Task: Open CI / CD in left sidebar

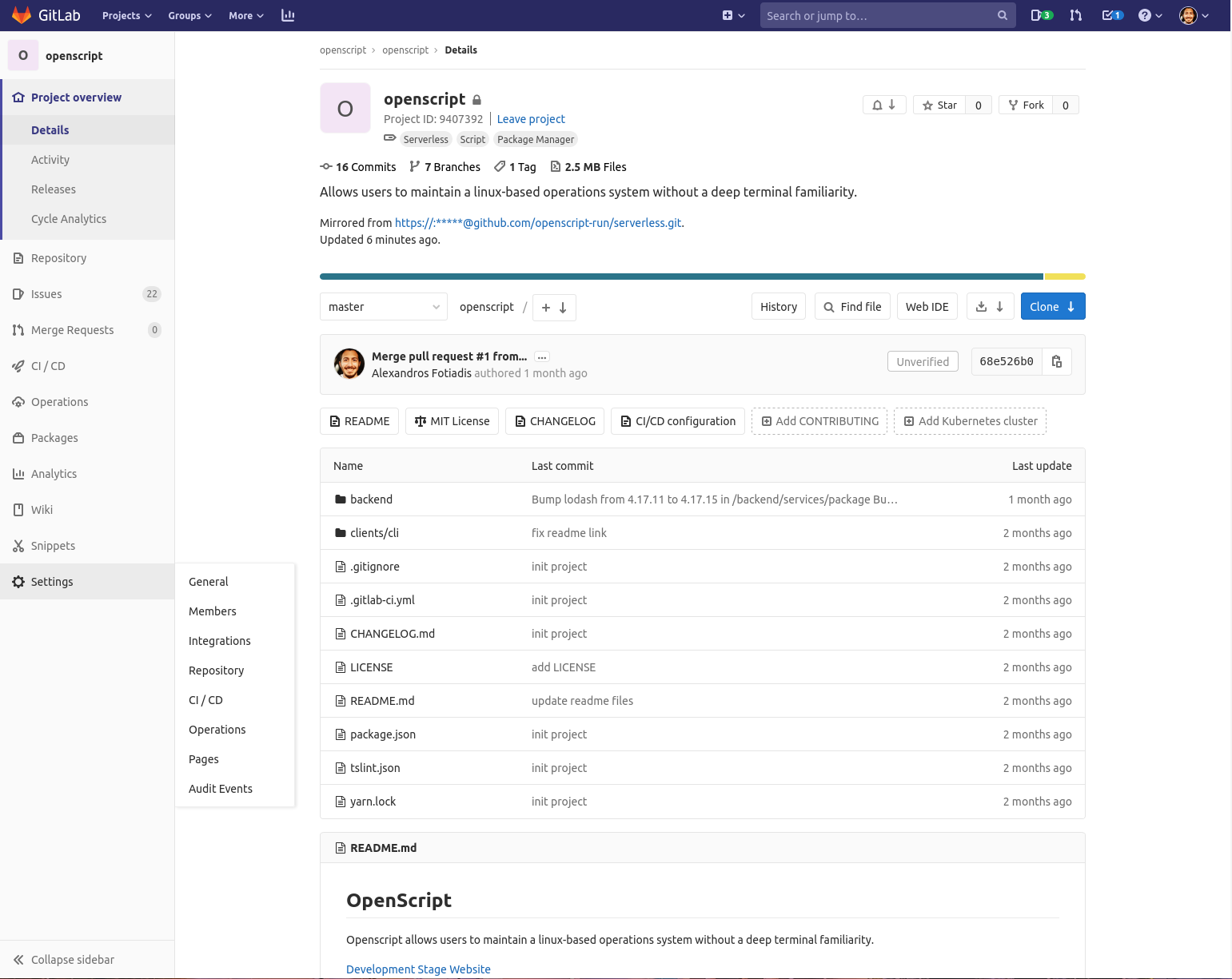Action: coord(87,366)
